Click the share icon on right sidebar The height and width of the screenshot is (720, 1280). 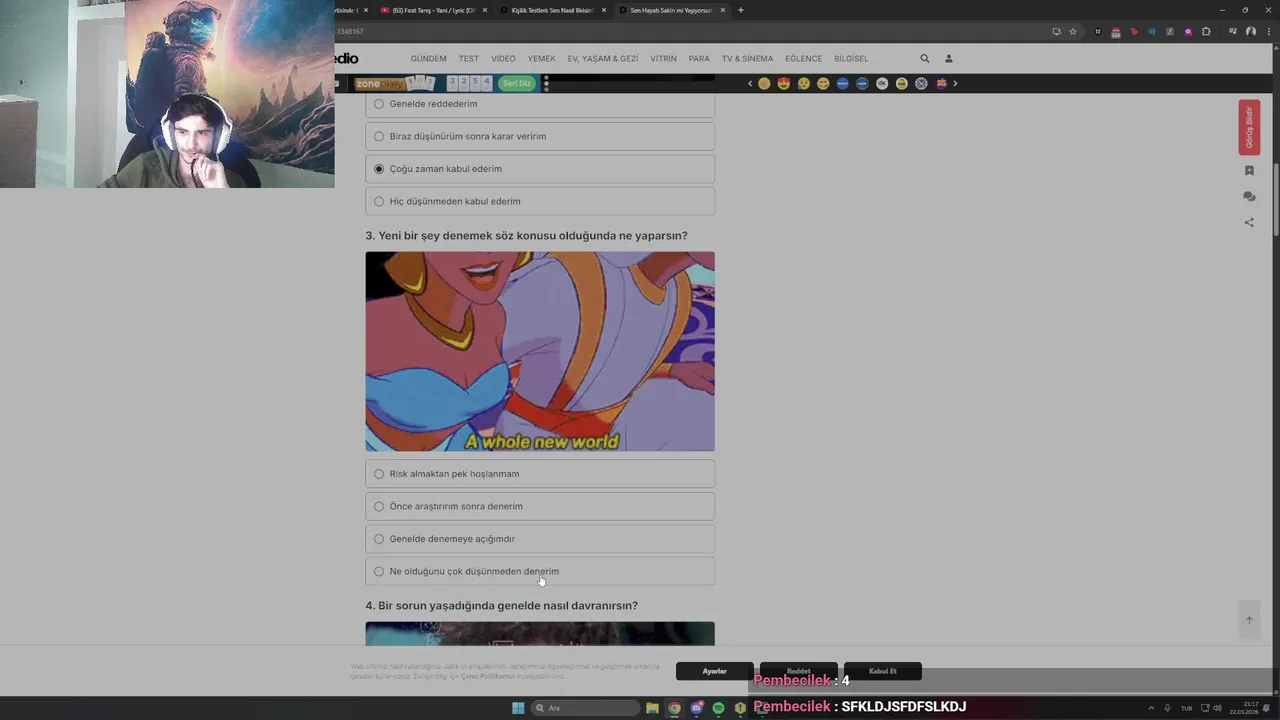pyautogui.click(x=1249, y=223)
